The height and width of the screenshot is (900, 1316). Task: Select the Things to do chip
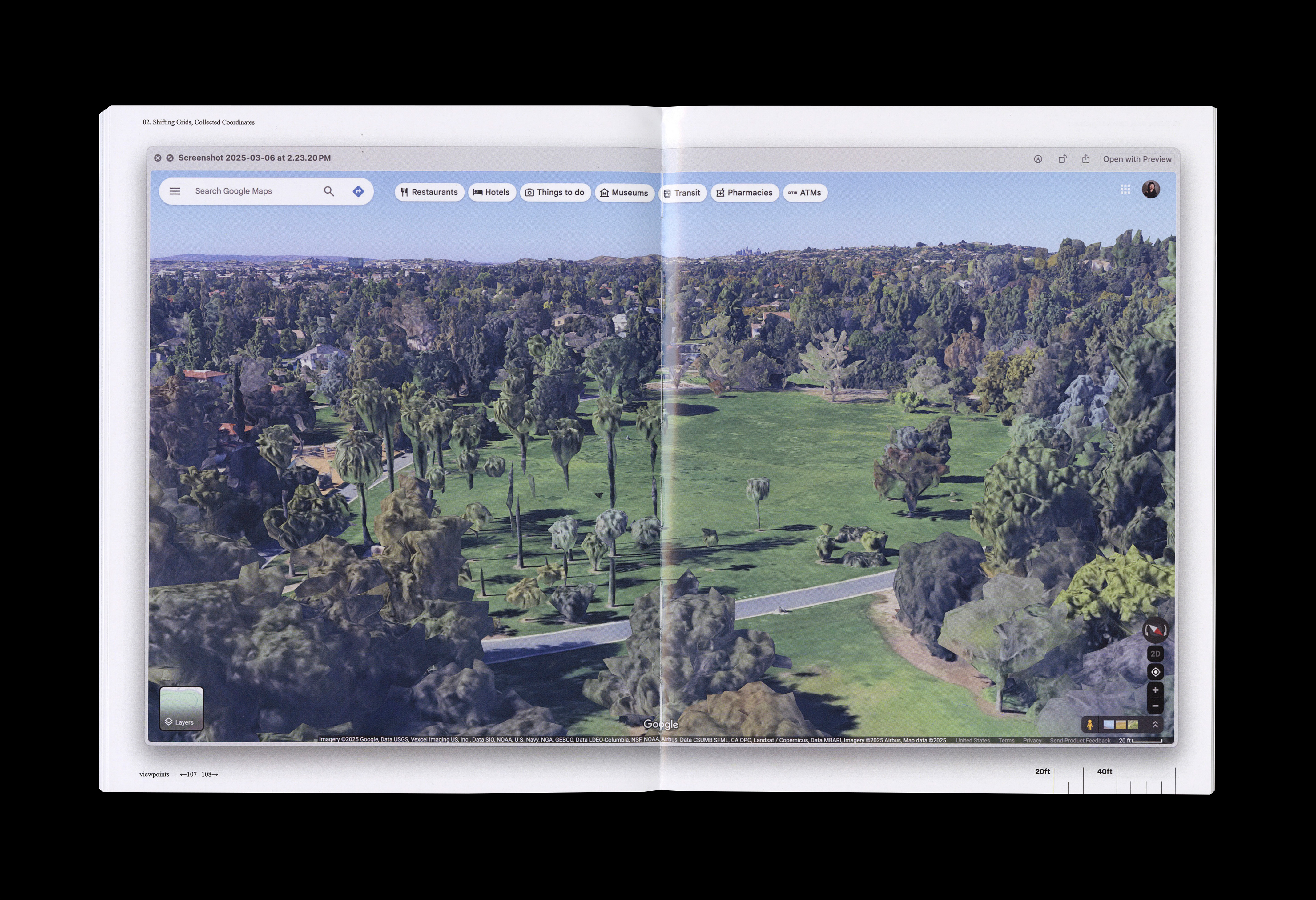click(x=555, y=192)
